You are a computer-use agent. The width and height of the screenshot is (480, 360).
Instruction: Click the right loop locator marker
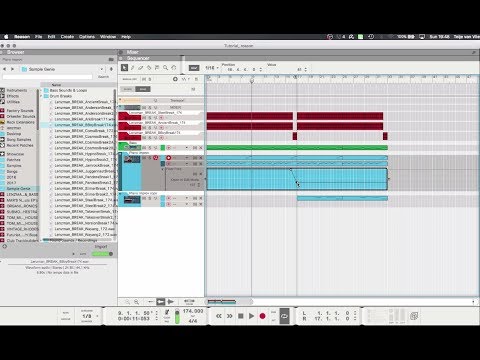point(296,77)
